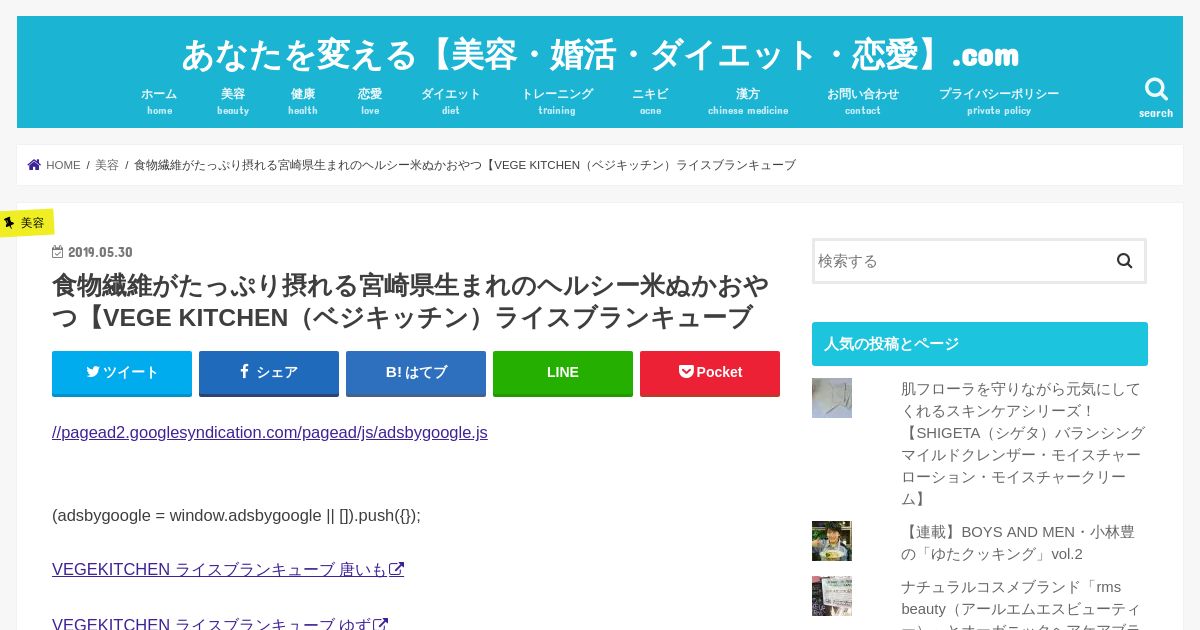Open the プライバシーポリシー menu item
Screen dimensions: 1200x630
999,101
